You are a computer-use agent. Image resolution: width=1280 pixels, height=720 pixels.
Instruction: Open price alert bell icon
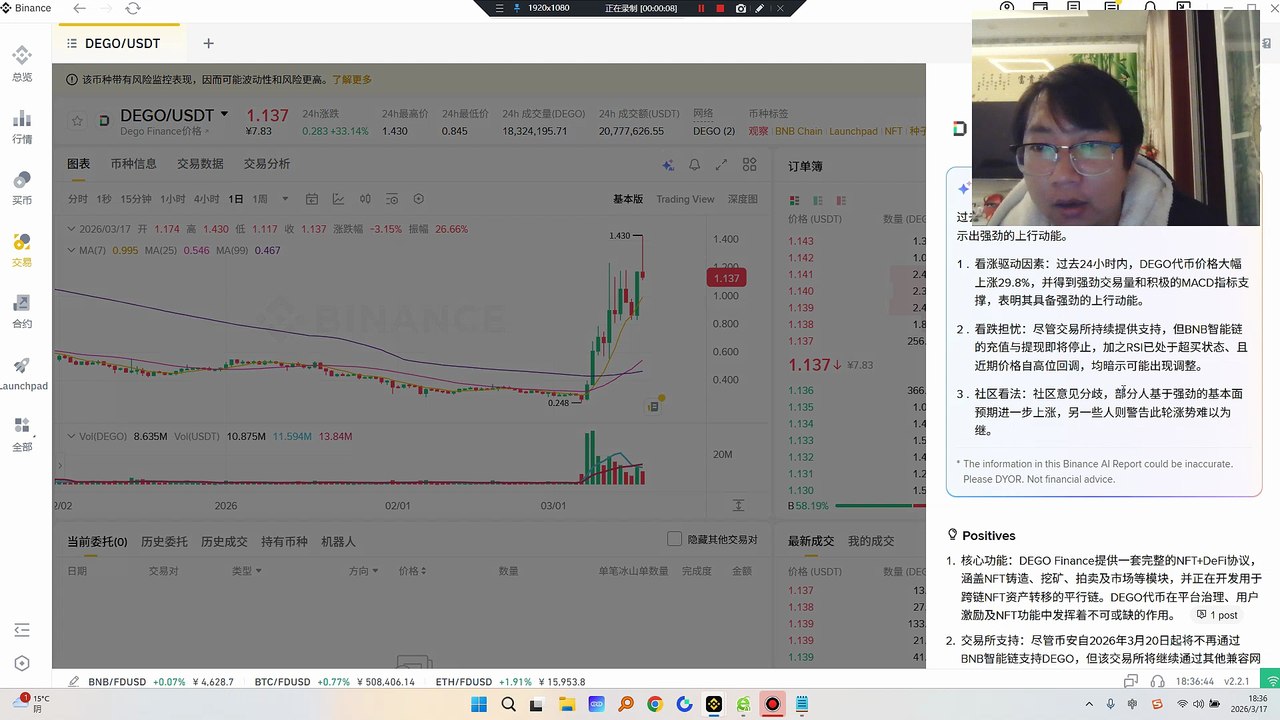[x=694, y=165]
